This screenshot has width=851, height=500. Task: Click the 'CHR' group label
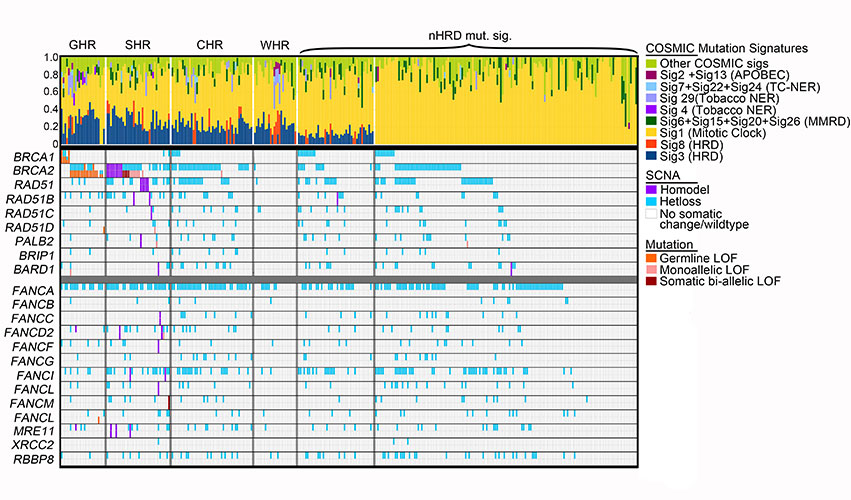pyautogui.click(x=209, y=45)
